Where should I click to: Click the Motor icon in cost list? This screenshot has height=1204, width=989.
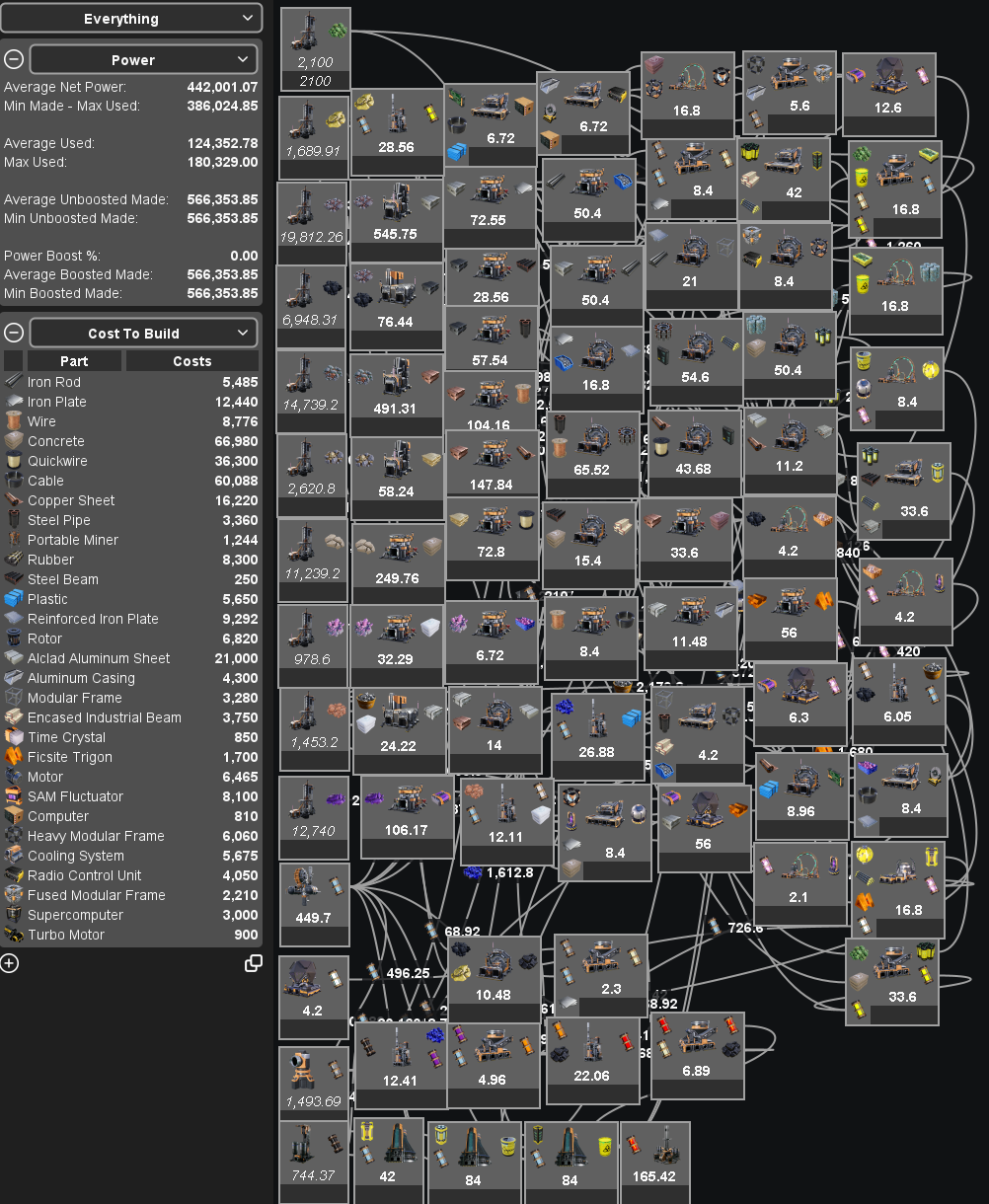pyautogui.click(x=14, y=777)
